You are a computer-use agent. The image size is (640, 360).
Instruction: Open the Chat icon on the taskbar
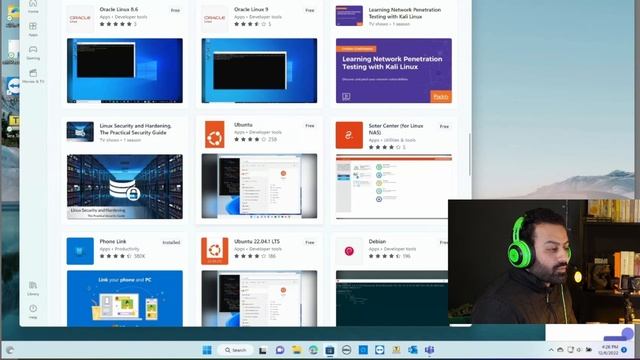(x=280, y=350)
